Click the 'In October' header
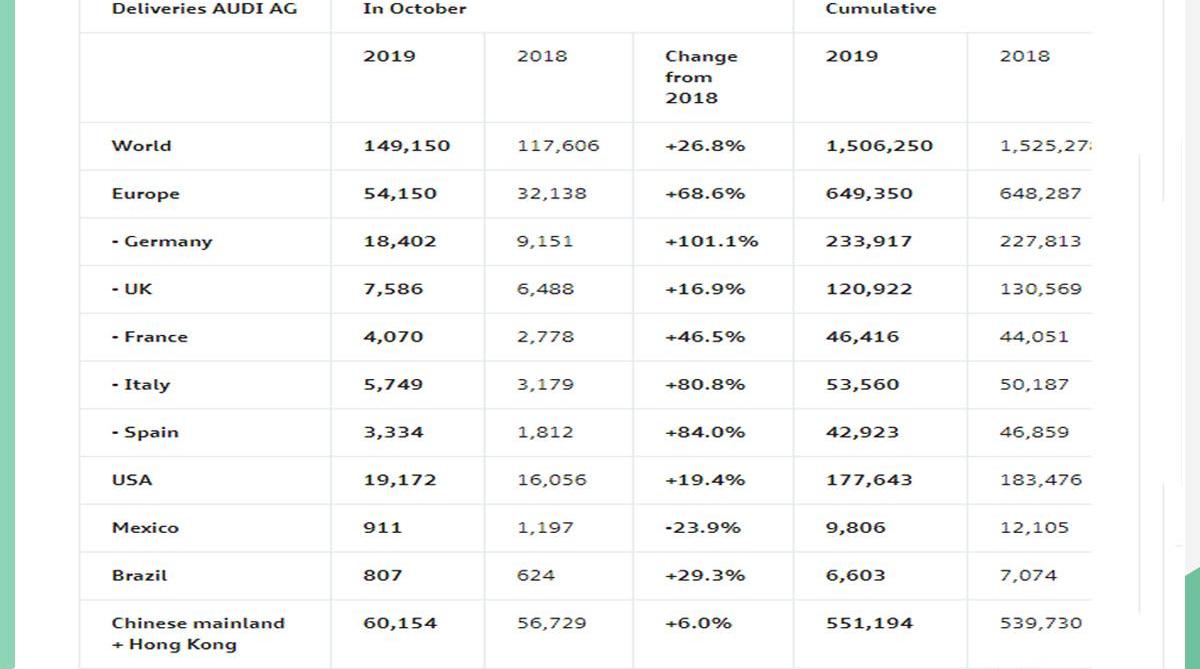The height and width of the screenshot is (669, 1200). [x=414, y=9]
